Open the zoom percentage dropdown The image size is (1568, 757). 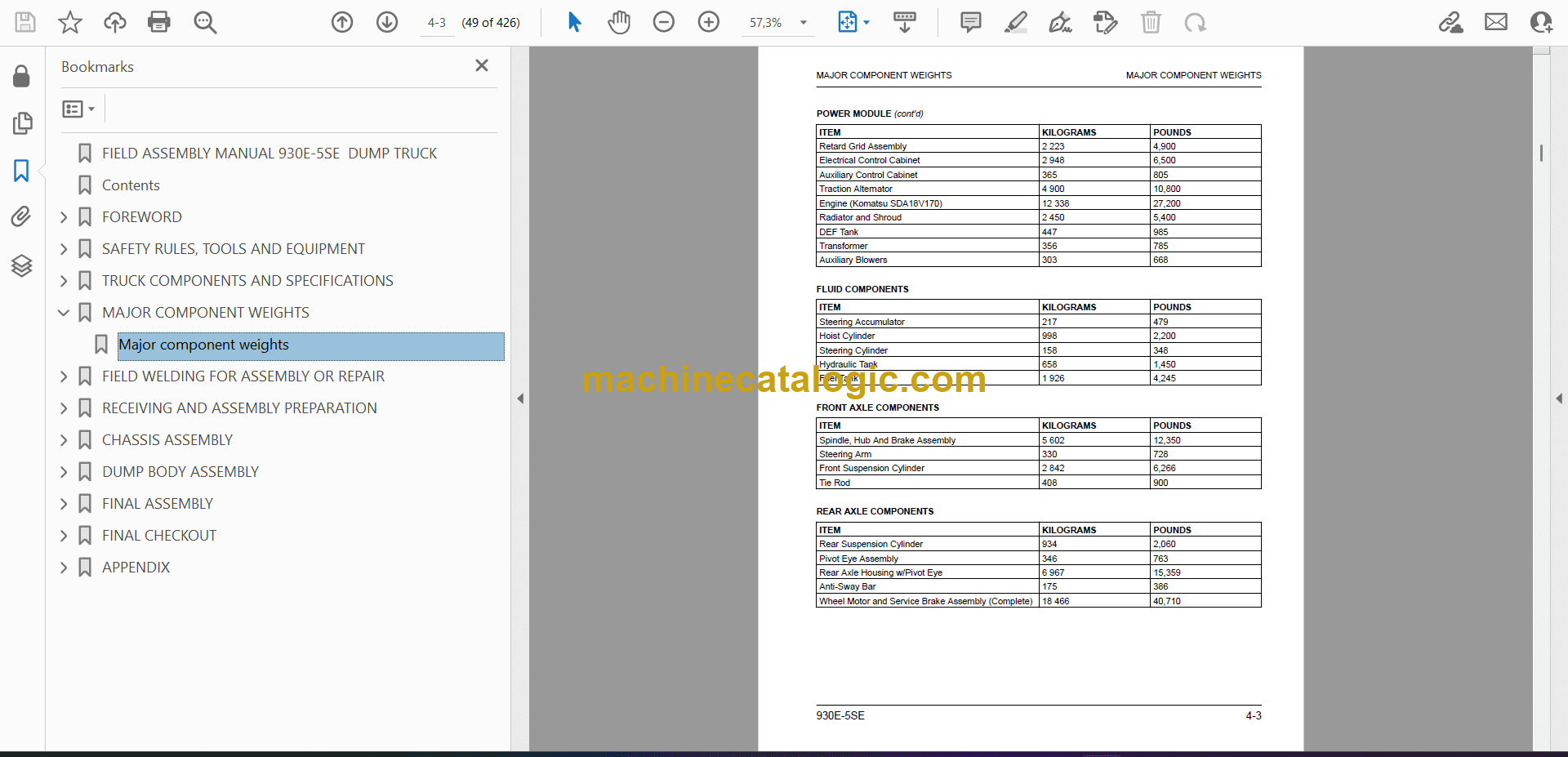[x=804, y=23]
